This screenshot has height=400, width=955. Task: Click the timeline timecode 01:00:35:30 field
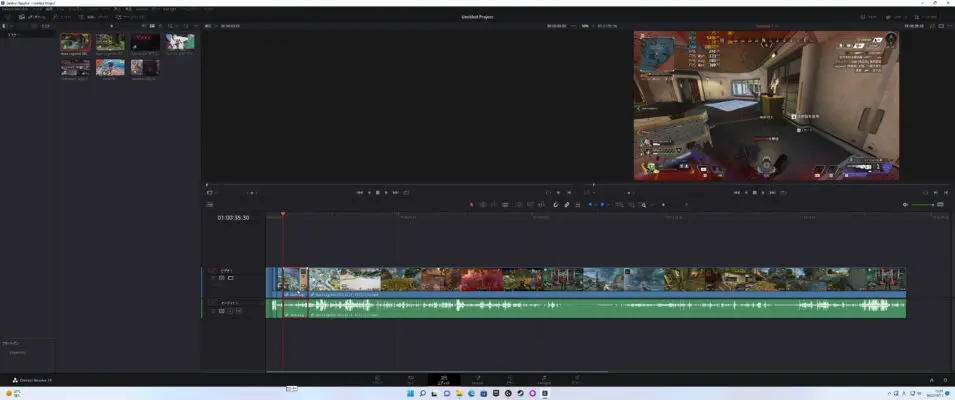tap(233, 217)
